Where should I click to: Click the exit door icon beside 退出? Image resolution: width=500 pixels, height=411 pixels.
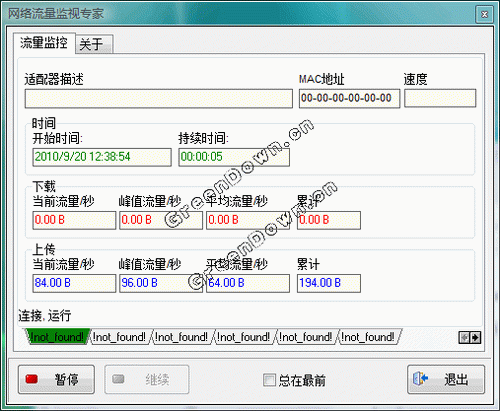coord(420,378)
